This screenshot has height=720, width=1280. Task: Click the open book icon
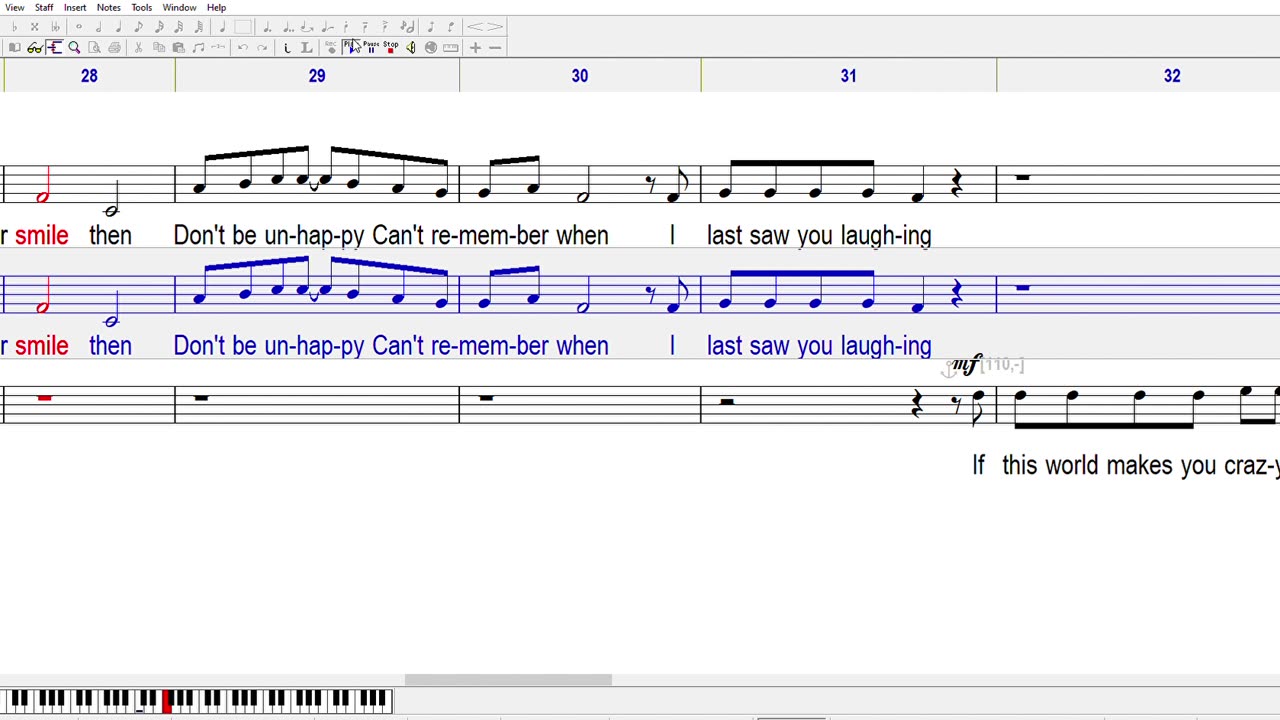coord(15,47)
